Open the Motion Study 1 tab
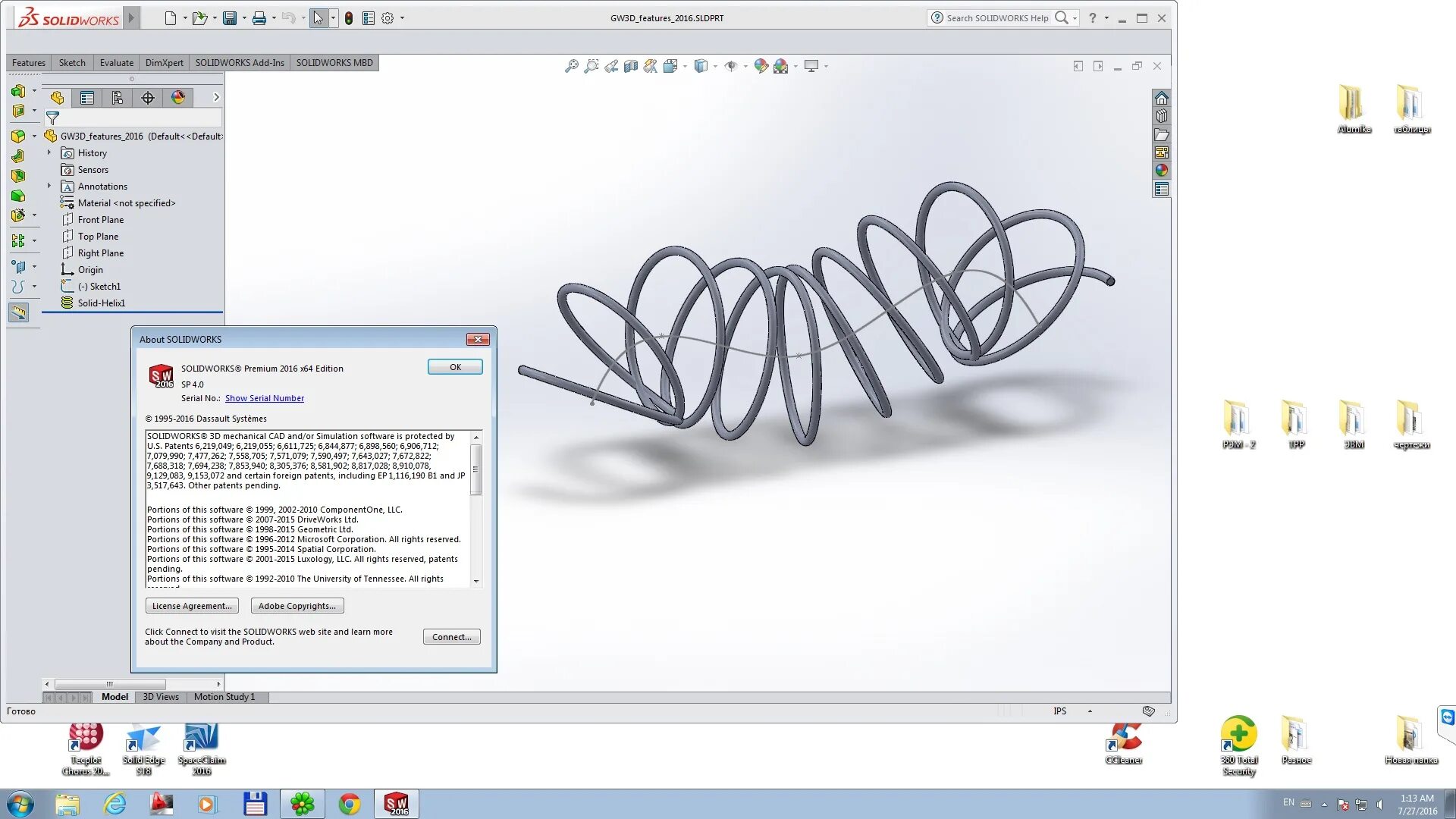Viewport: 1456px width, 819px height. 224,697
